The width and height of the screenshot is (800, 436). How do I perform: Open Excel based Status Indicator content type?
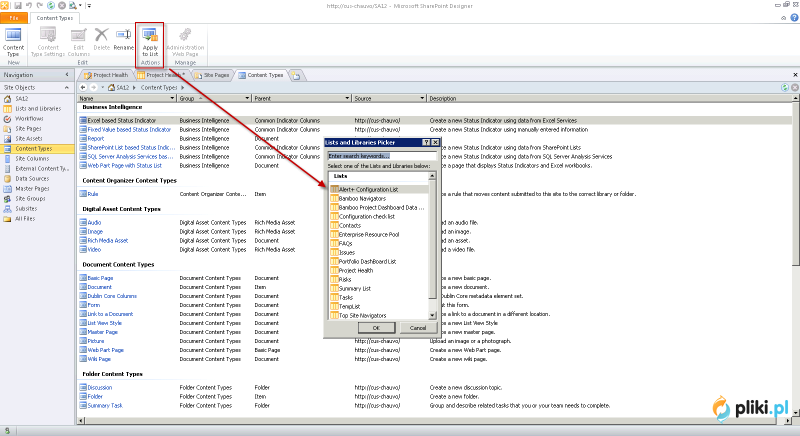pos(121,121)
